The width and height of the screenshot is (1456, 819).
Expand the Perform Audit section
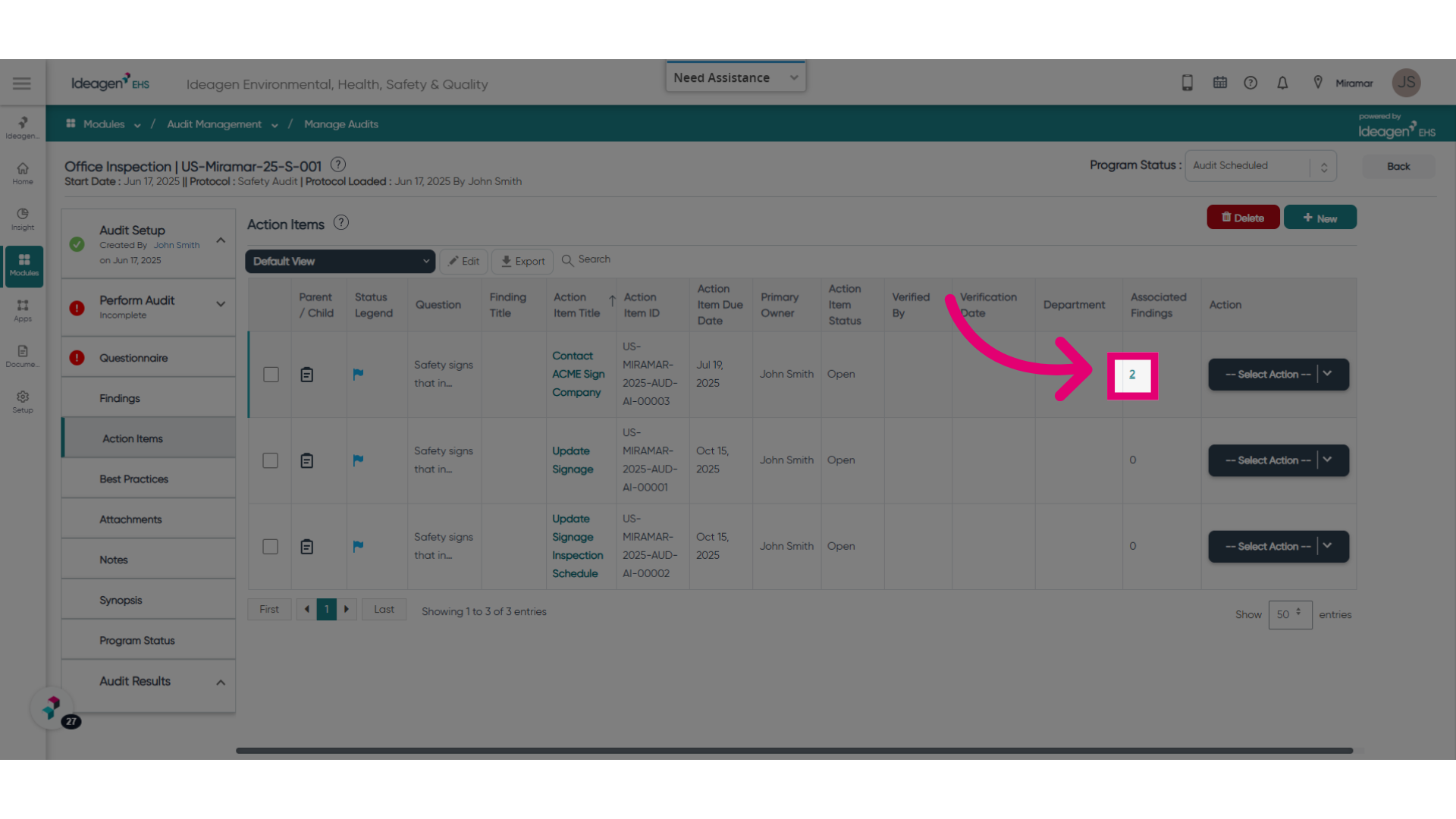(221, 304)
